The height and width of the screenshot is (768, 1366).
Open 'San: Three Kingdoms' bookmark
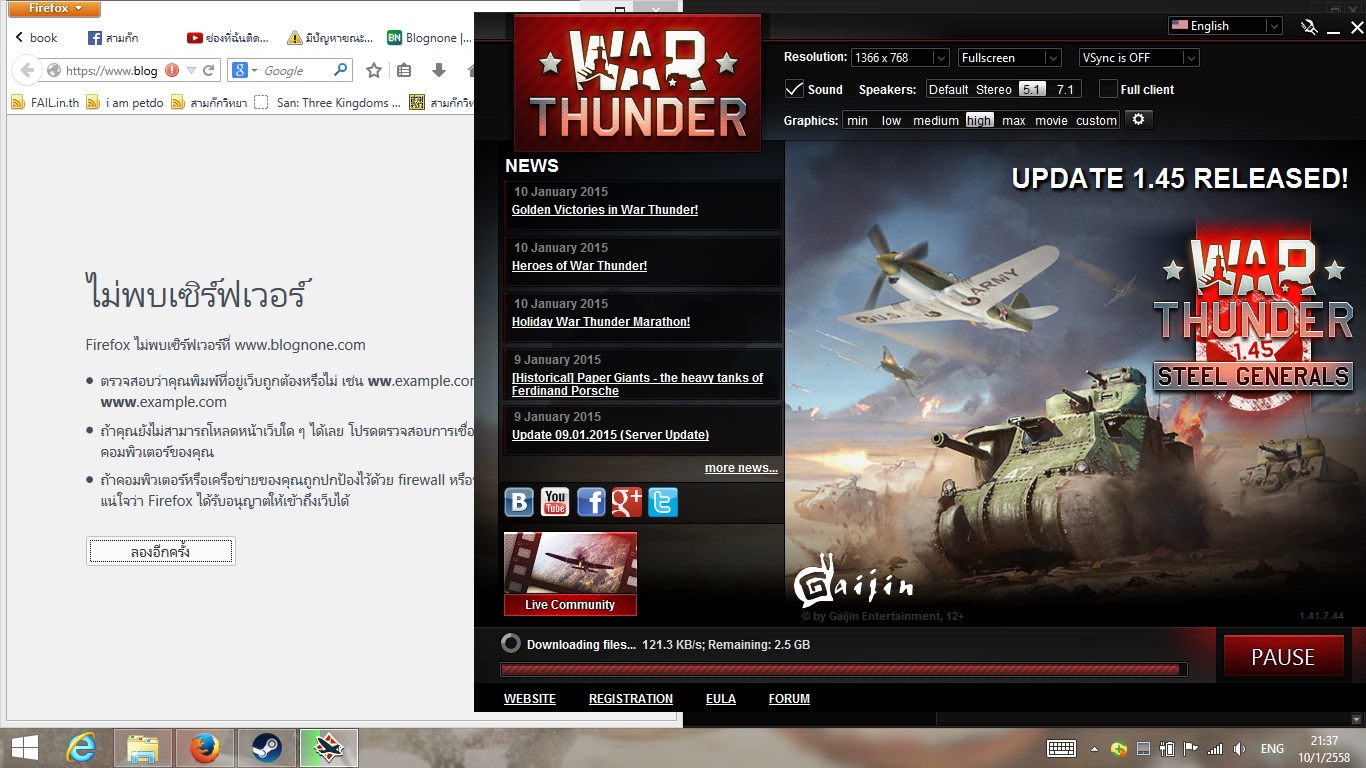(328, 102)
